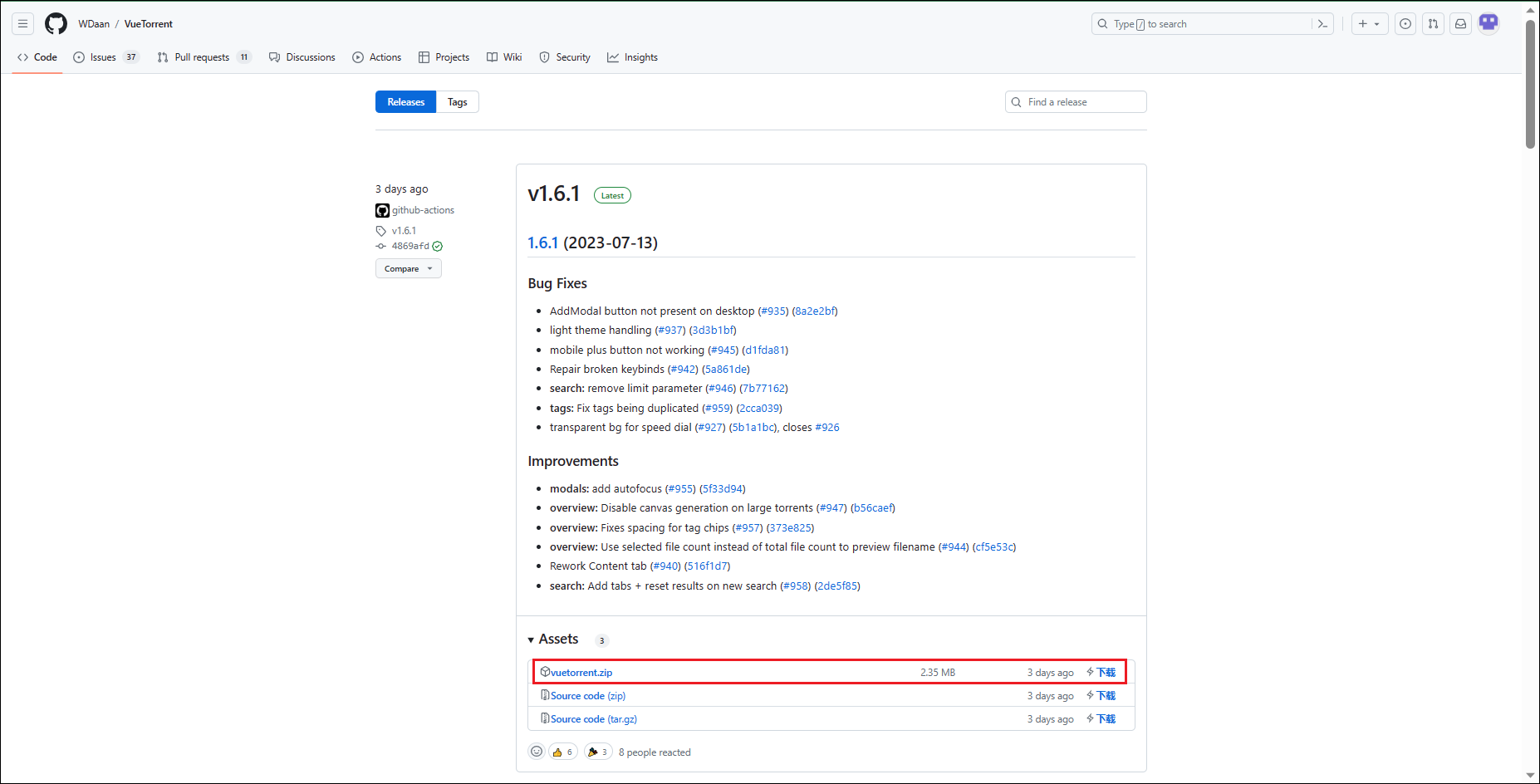Viewport: 1540px width, 784px height.
Task: Toggle the thumbs up reaction
Action: point(562,752)
